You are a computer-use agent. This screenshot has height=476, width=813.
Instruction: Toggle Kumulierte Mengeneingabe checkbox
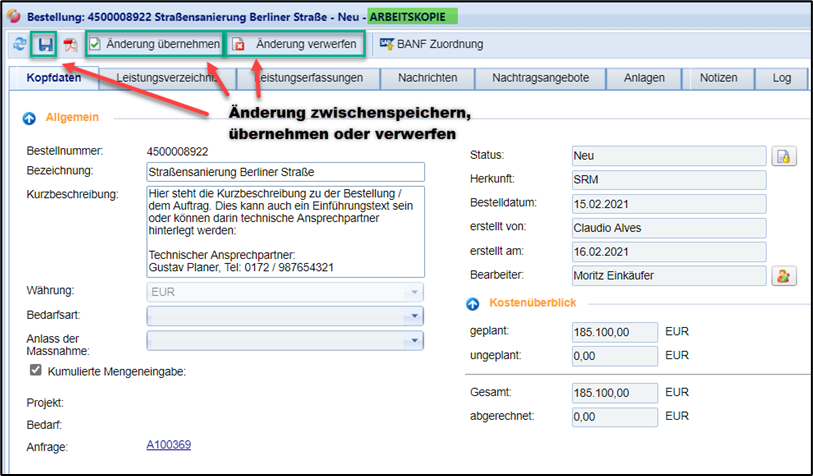click(36, 370)
